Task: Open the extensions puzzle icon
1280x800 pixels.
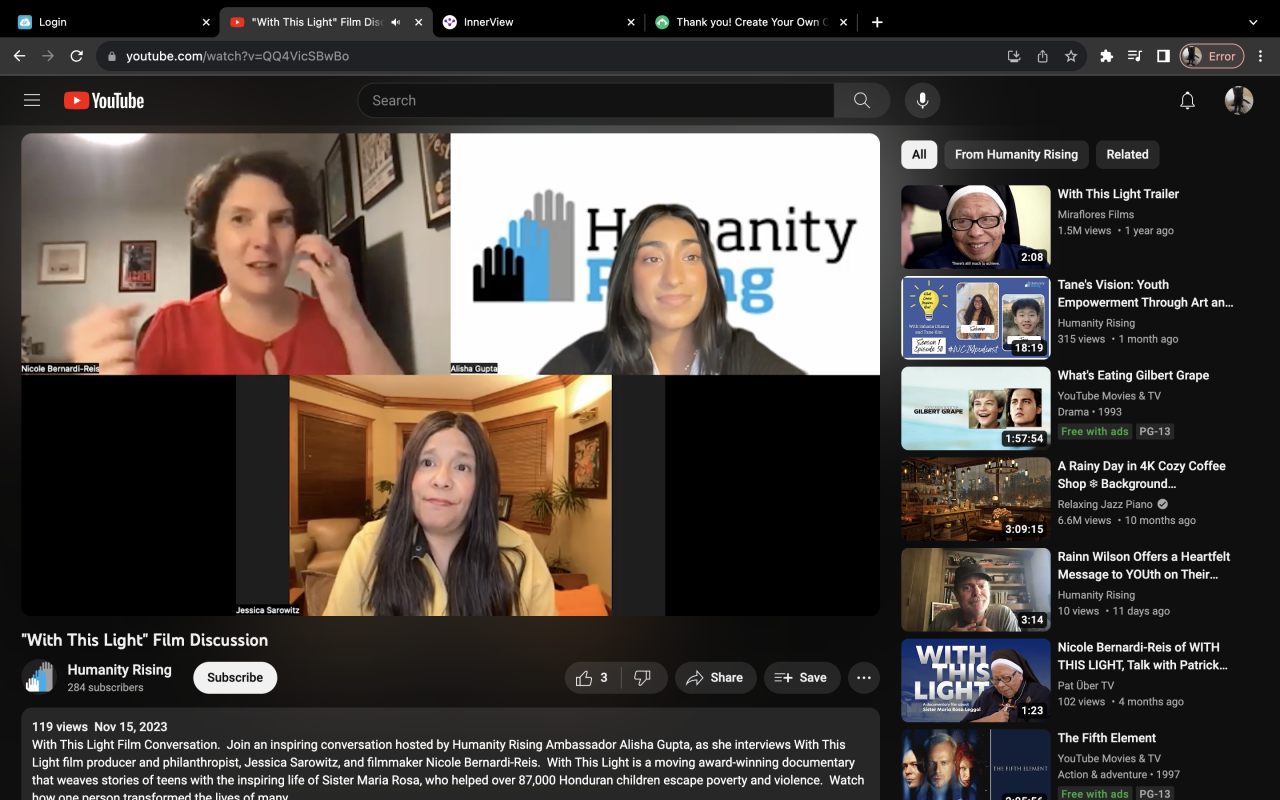Action: pyautogui.click(x=1106, y=56)
